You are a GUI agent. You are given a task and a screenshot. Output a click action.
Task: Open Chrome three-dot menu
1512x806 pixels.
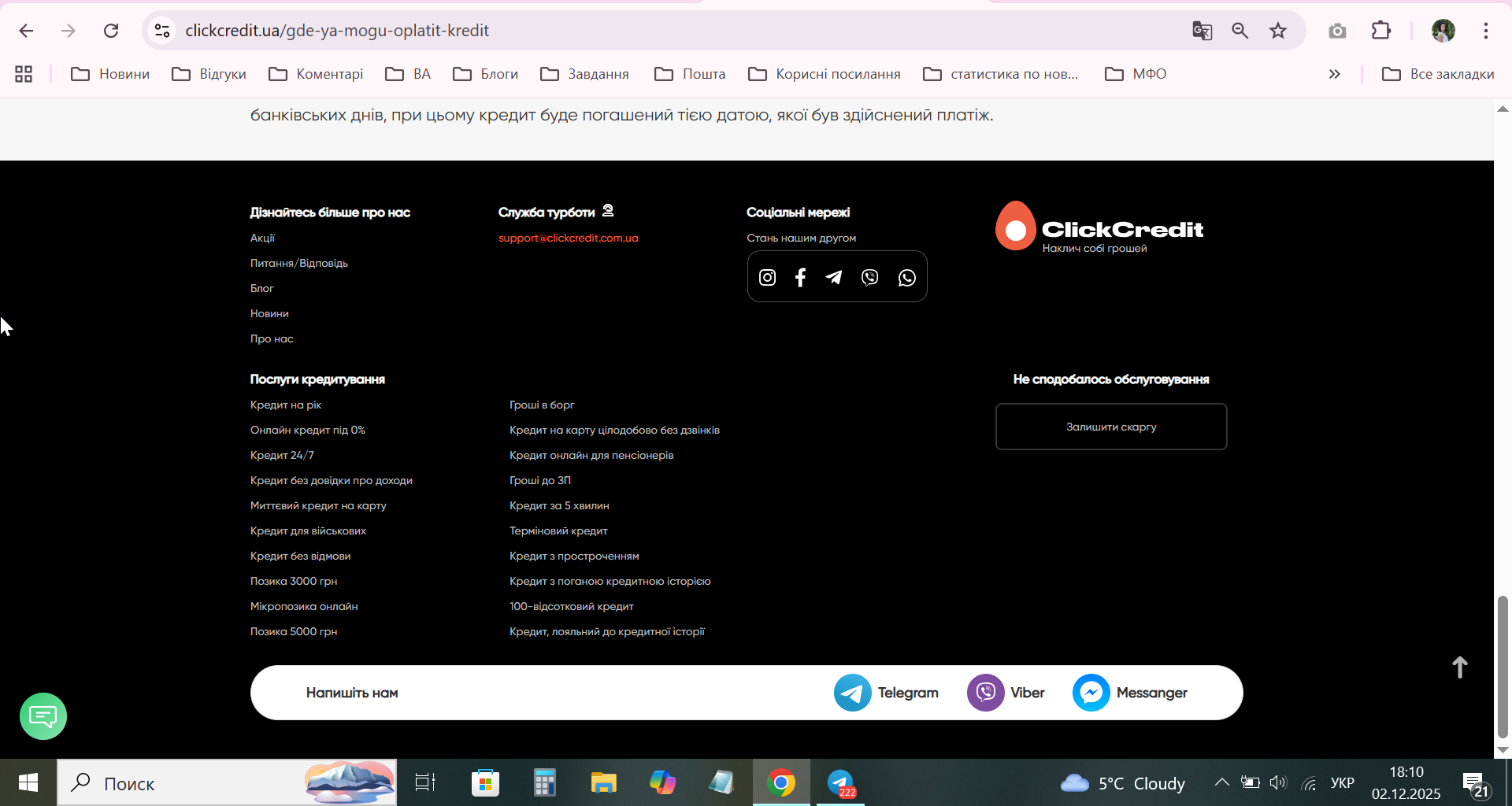click(x=1486, y=31)
